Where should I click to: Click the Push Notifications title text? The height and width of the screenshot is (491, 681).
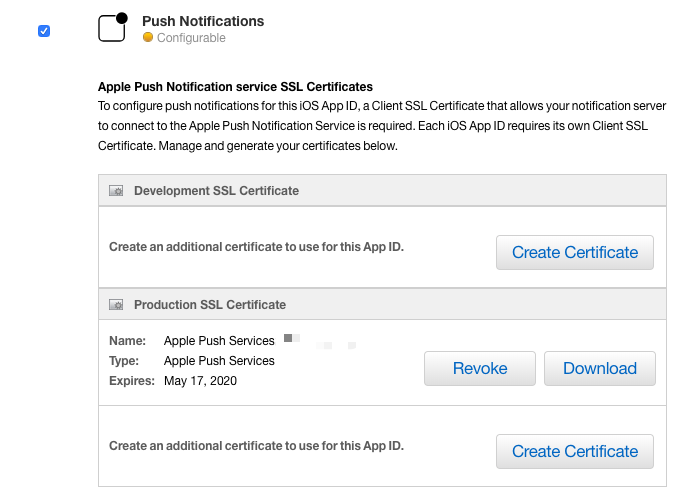point(203,20)
